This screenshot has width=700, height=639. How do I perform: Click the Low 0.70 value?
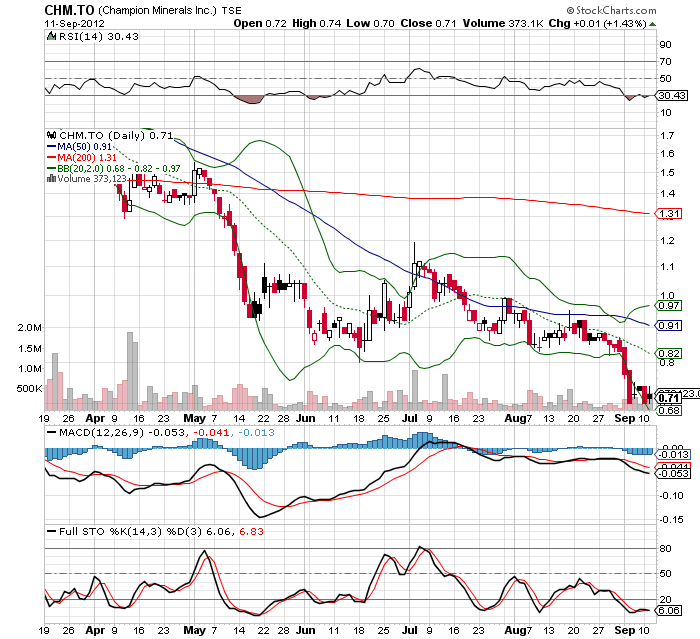371,23
